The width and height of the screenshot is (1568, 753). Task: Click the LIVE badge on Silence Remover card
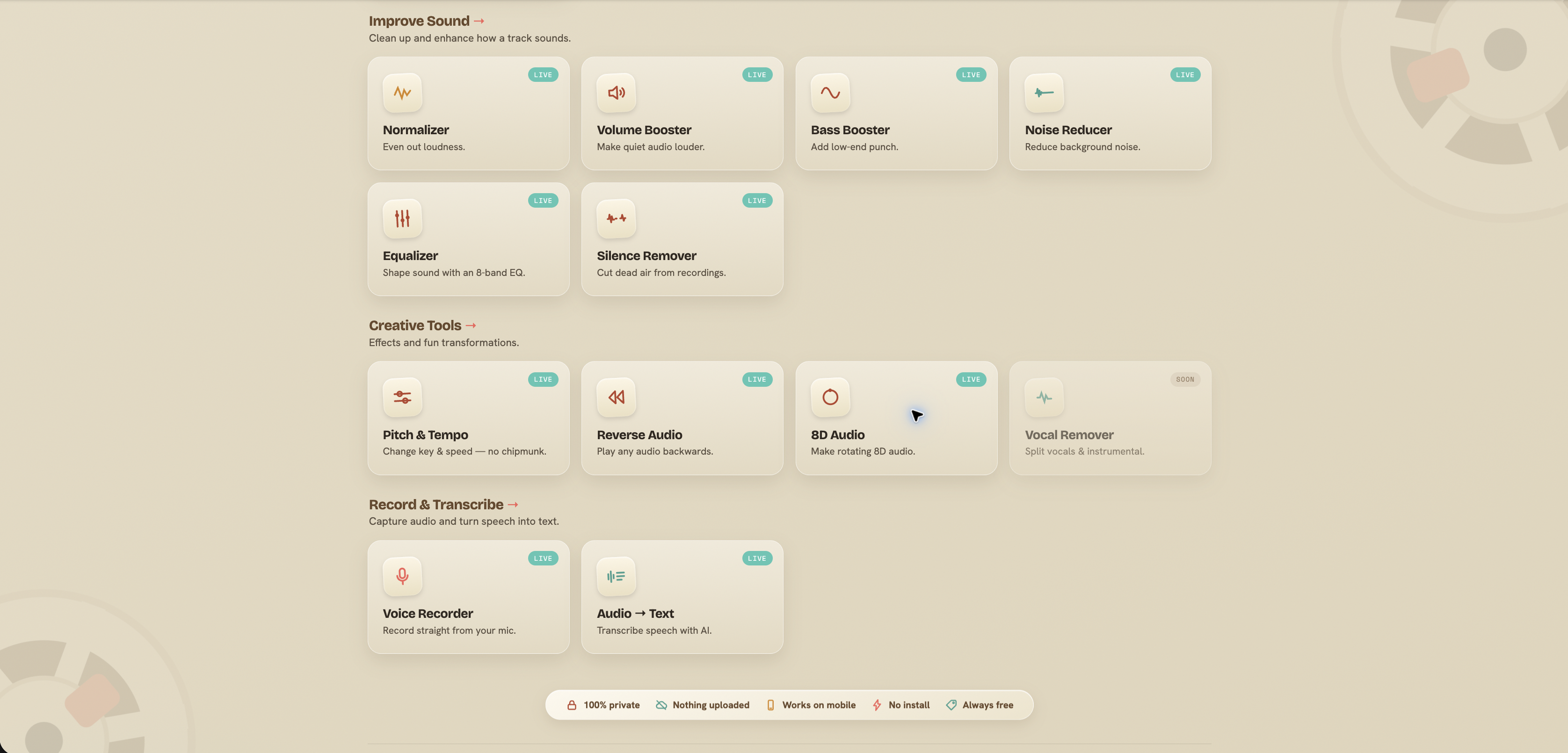(756, 200)
